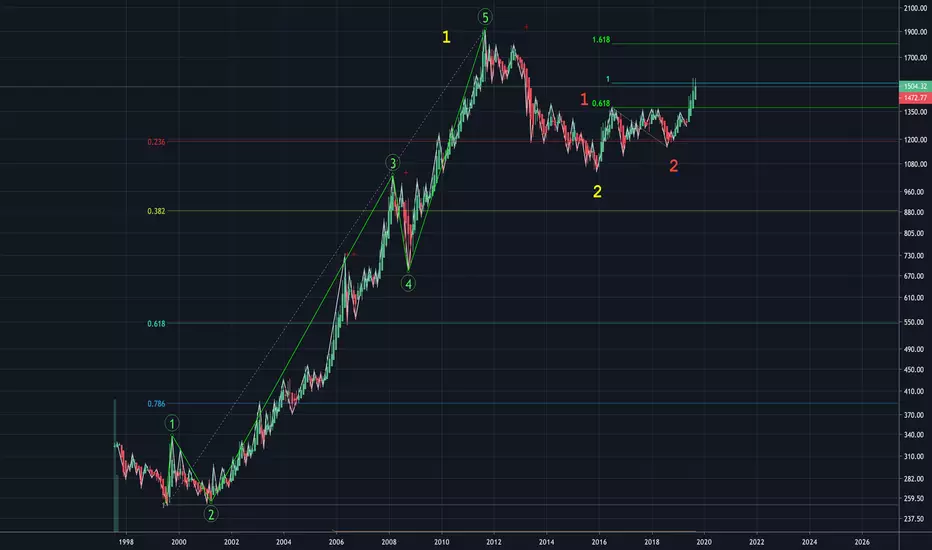Click the 237.50 price axis label

point(915,519)
